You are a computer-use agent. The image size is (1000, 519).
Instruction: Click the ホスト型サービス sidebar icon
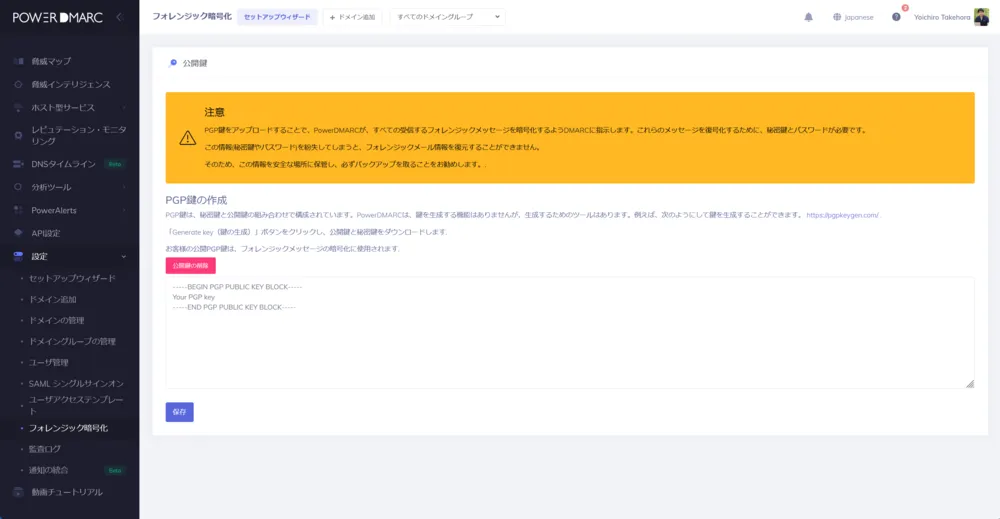[x=18, y=107]
